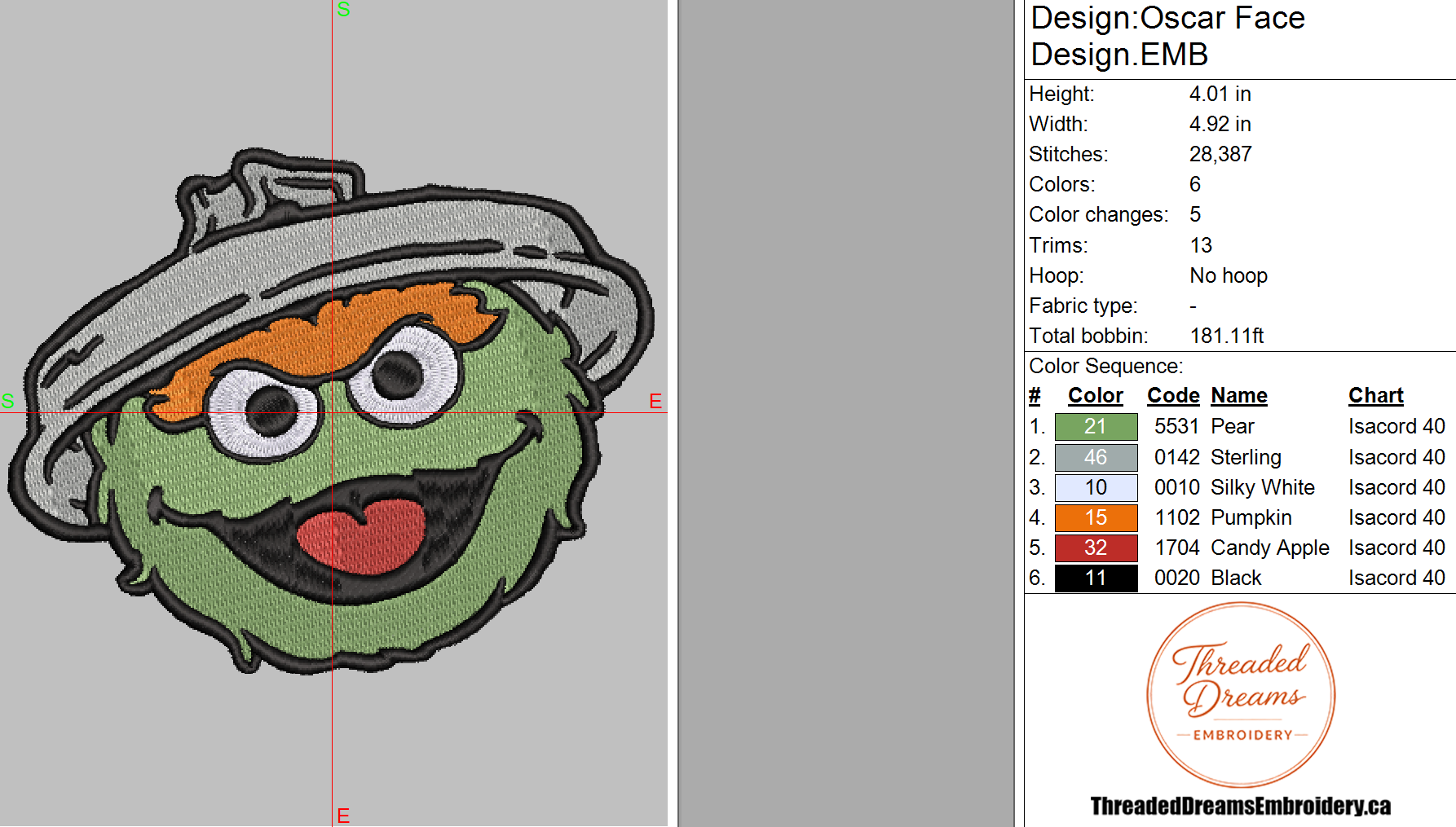Click the Silky White swatch 10
Screen dimensions: 1456x827
[1096, 487]
